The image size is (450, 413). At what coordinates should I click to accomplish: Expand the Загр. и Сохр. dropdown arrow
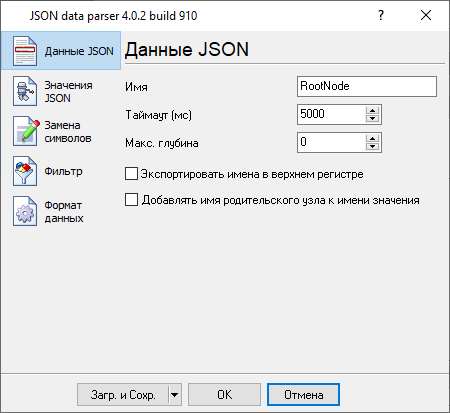pos(175,395)
